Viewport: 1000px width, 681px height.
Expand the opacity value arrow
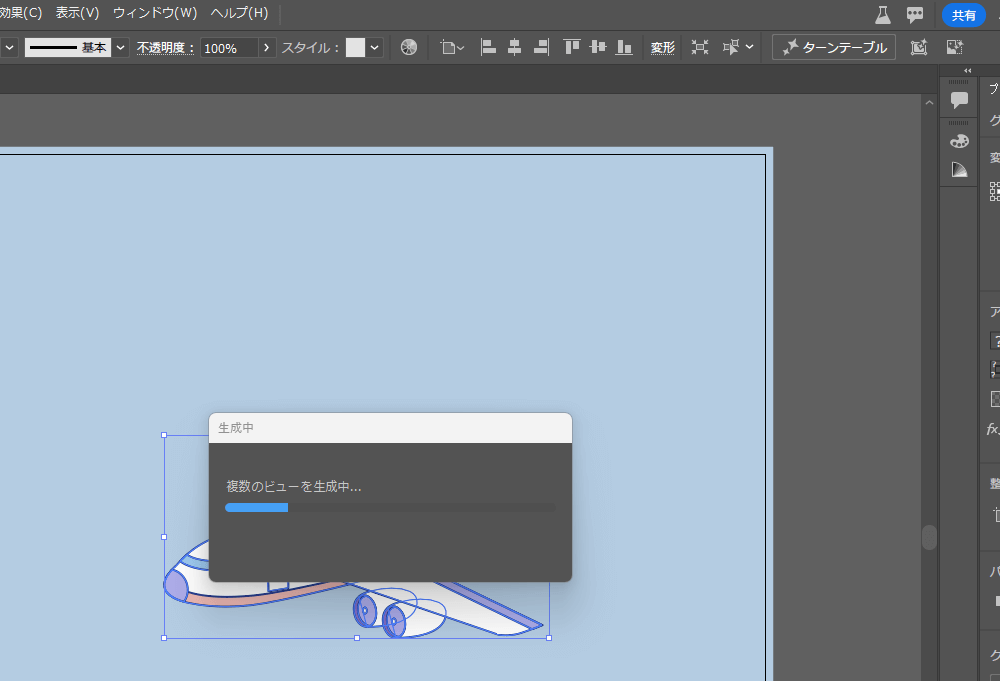coord(266,47)
